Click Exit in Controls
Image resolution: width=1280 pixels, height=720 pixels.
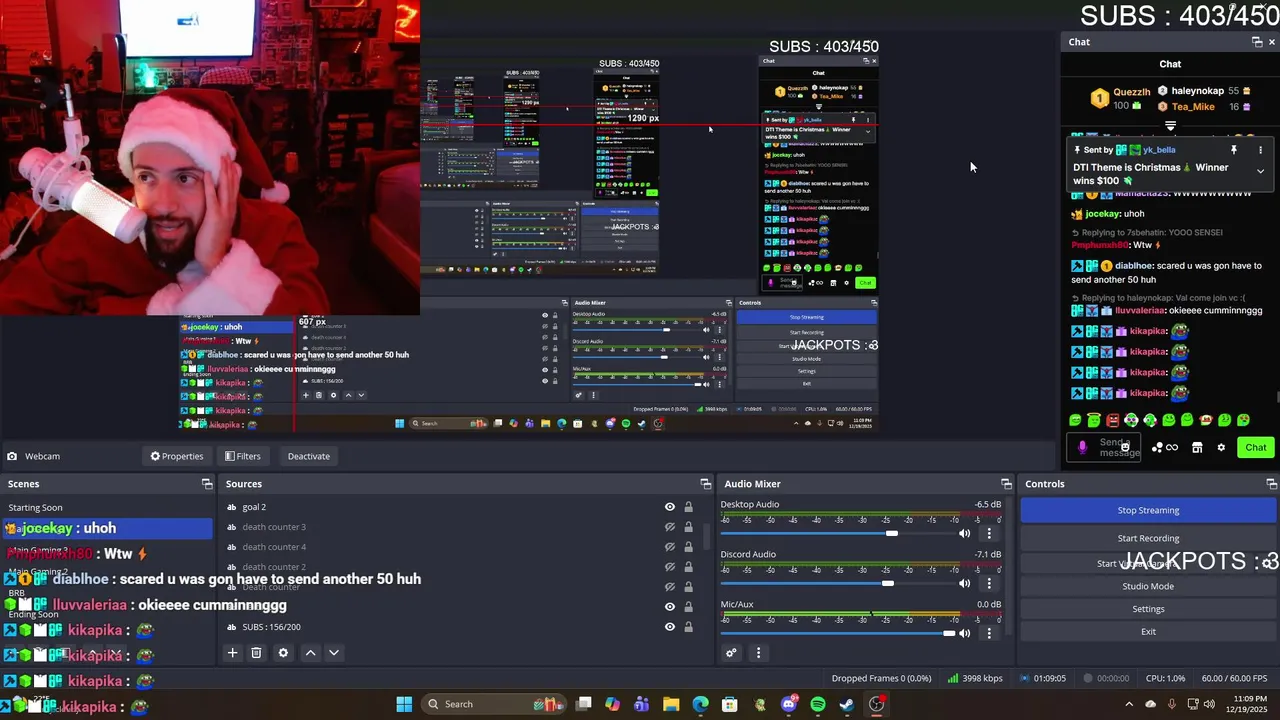tap(1148, 632)
